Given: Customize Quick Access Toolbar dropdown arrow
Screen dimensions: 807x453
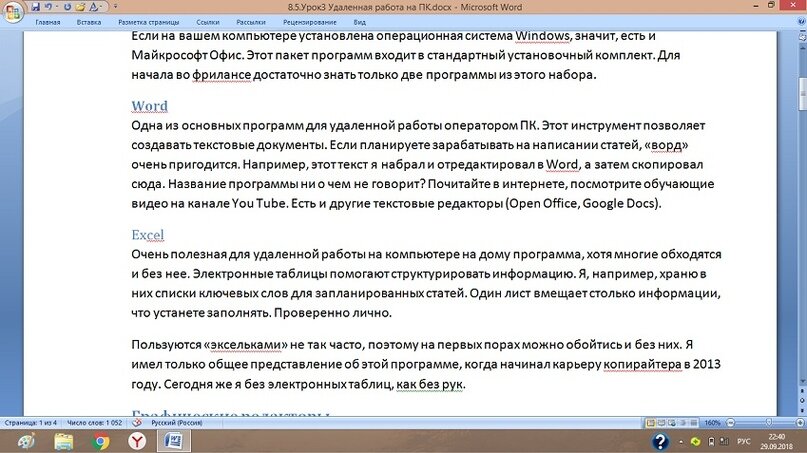Looking at the screenshot, I should click(115, 7).
